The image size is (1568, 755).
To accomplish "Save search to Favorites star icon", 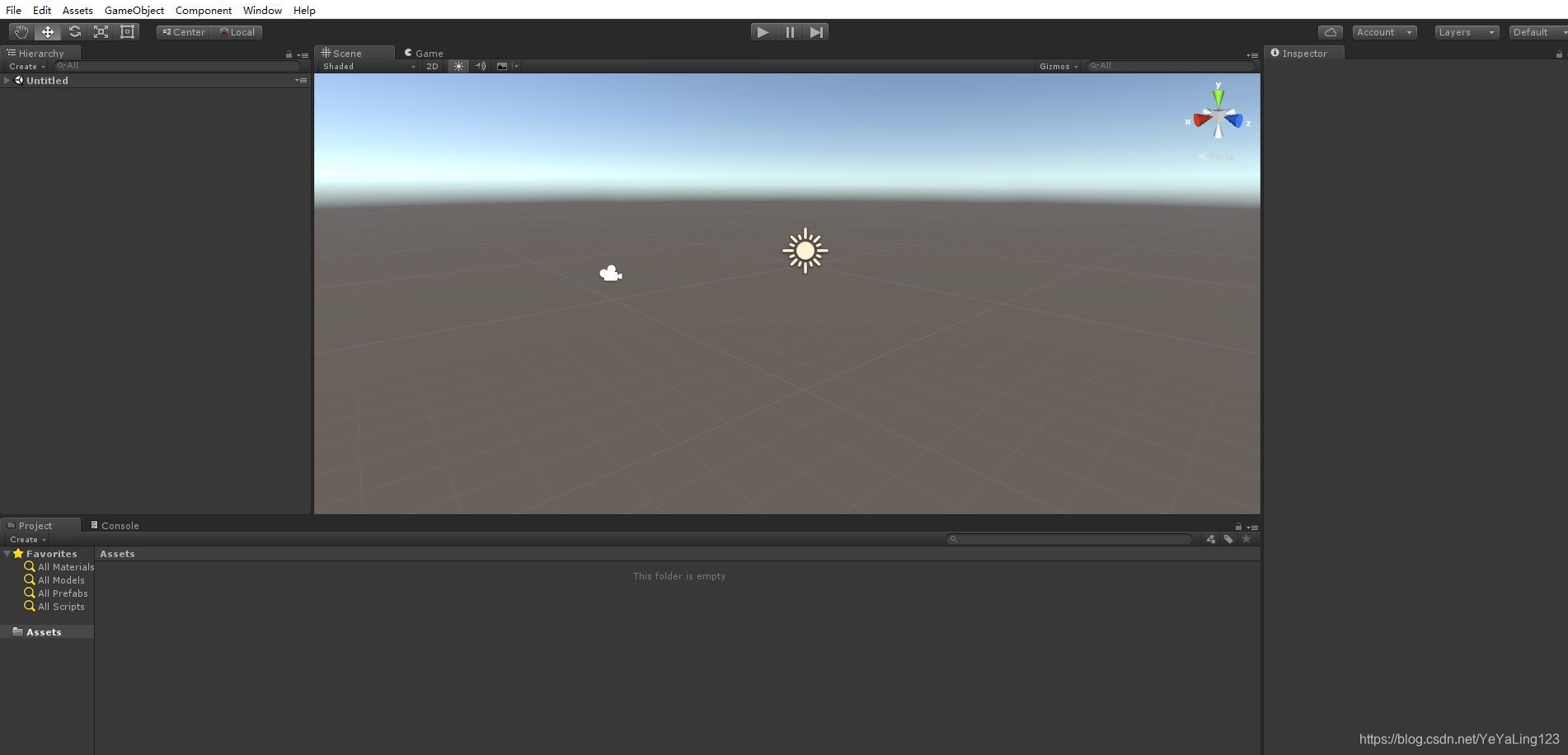I will [1246, 539].
